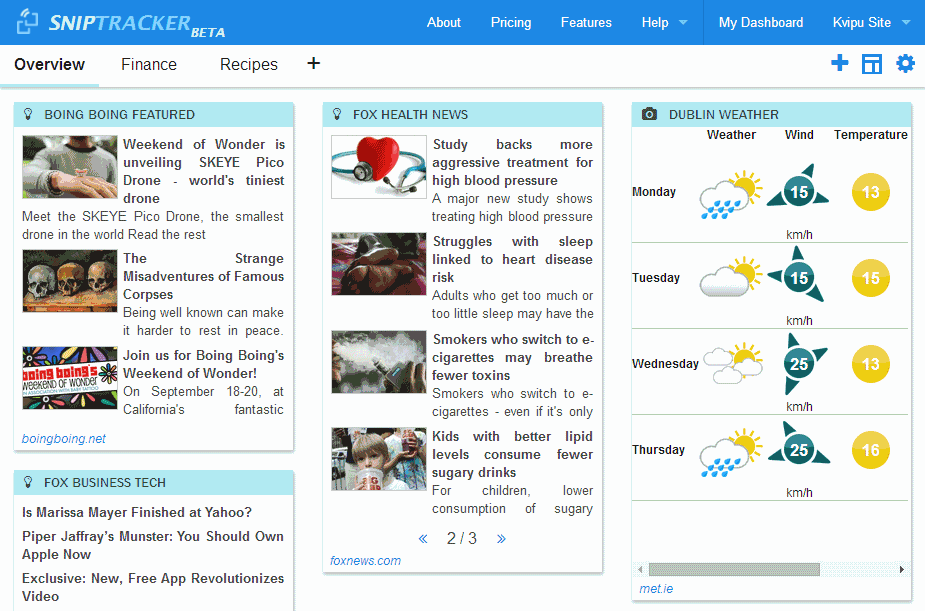
Task: Open the About page
Action: pyautogui.click(x=444, y=22)
